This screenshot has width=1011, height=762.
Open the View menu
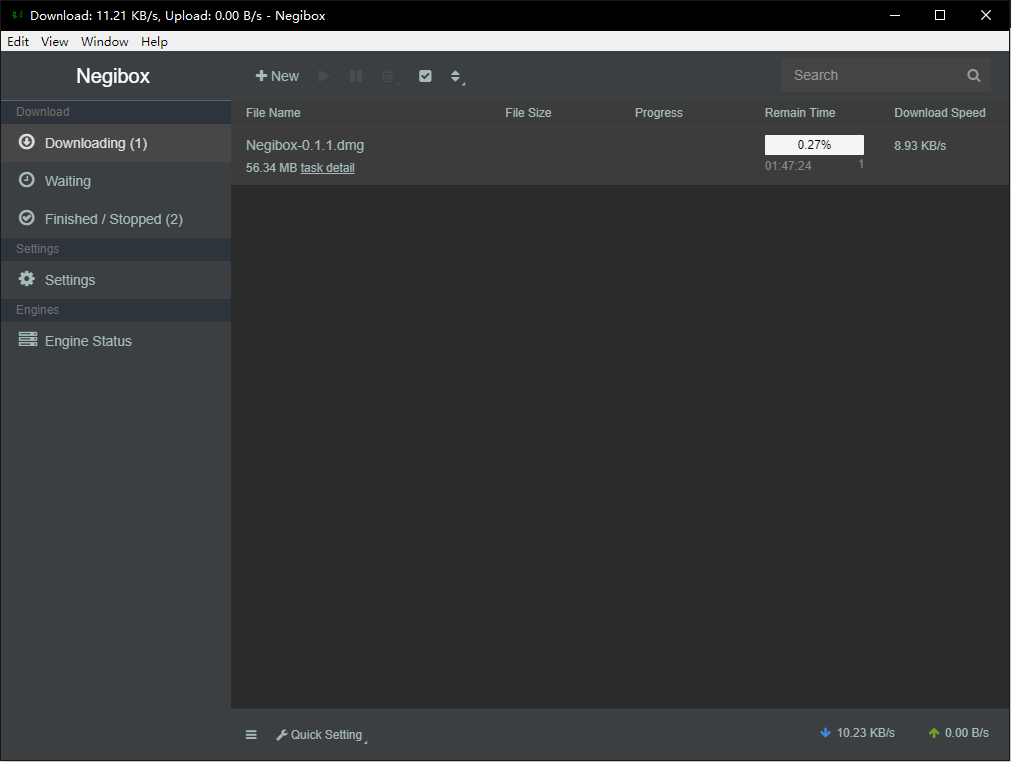pyautogui.click(x=55, y=41)
